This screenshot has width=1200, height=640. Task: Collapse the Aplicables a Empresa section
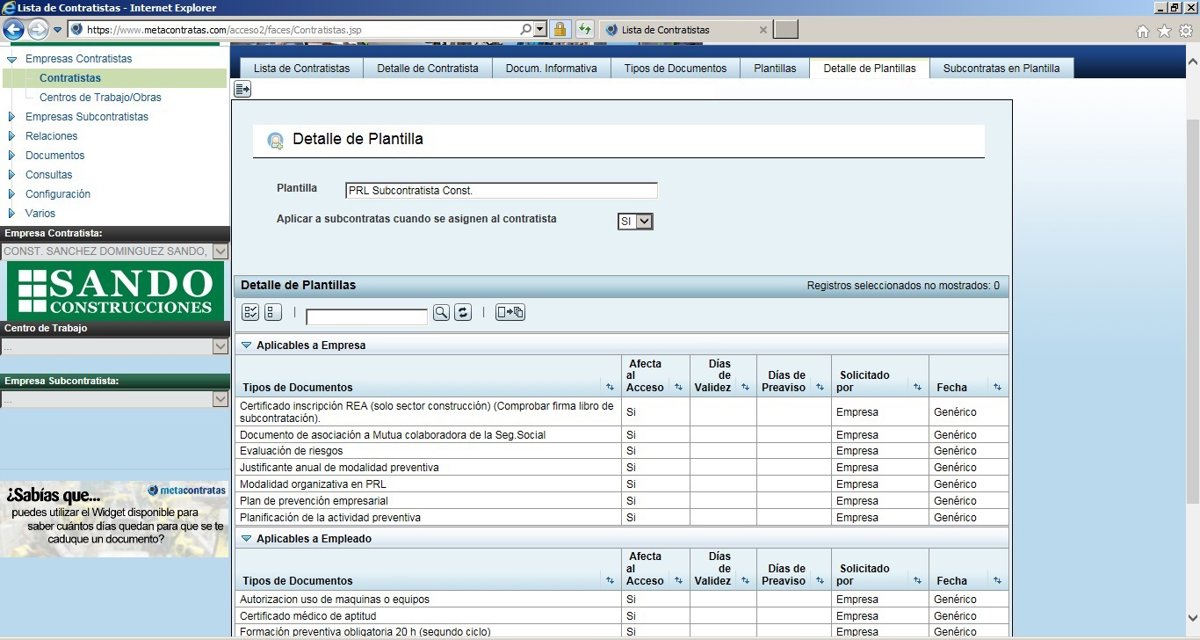coord(246,345)
